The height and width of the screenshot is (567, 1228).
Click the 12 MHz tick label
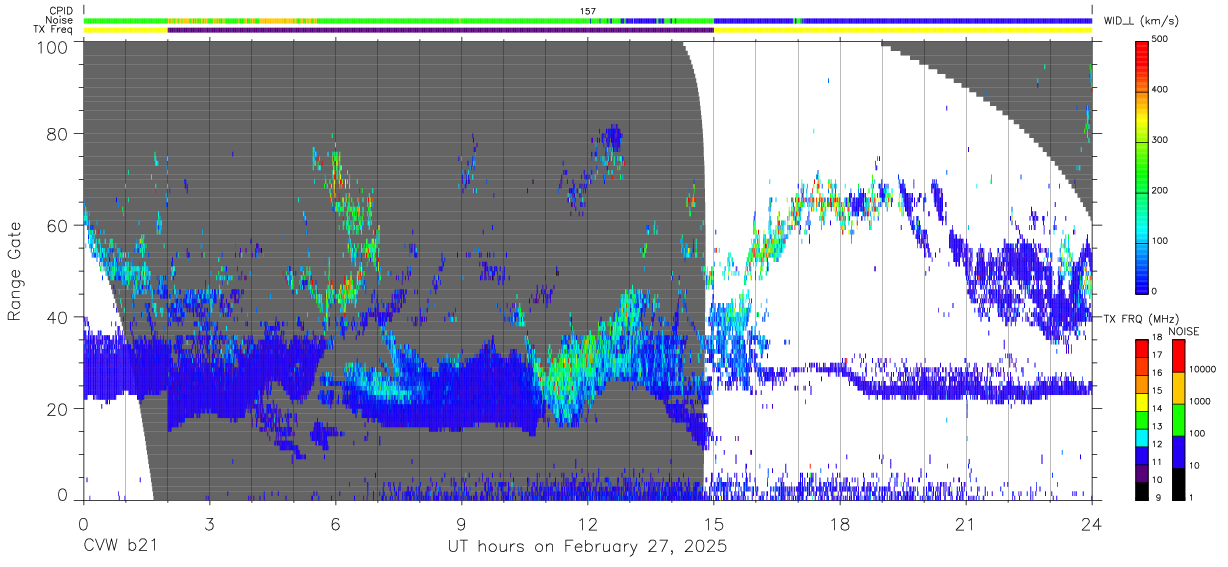1158,446
